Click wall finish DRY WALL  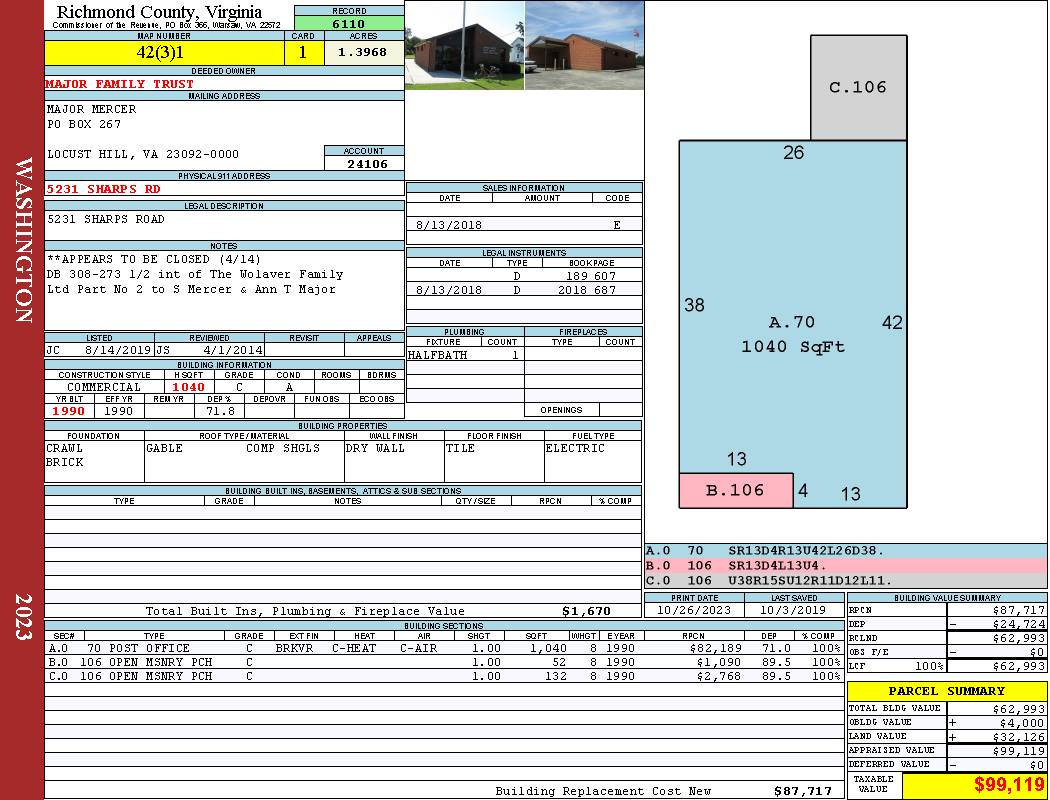(x=375, y=448)
